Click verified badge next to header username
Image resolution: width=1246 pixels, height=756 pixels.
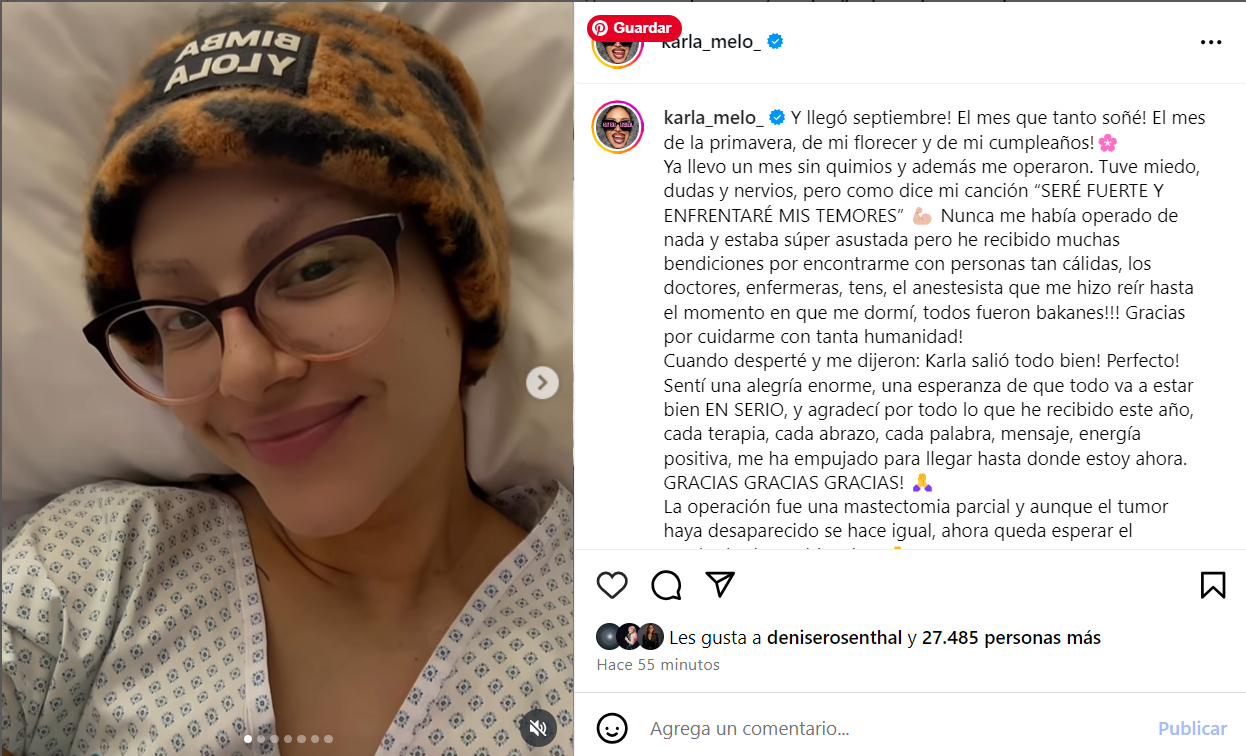[775, 42]
